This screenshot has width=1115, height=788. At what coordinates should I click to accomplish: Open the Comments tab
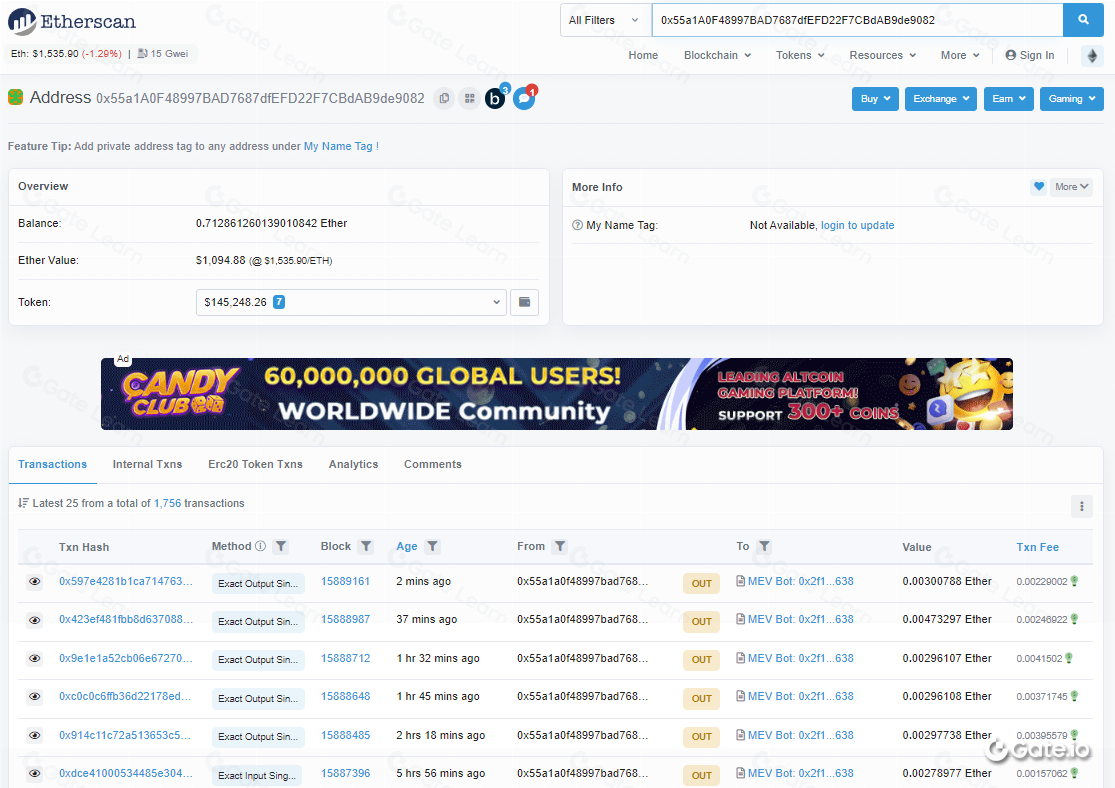tap(433, 464)
